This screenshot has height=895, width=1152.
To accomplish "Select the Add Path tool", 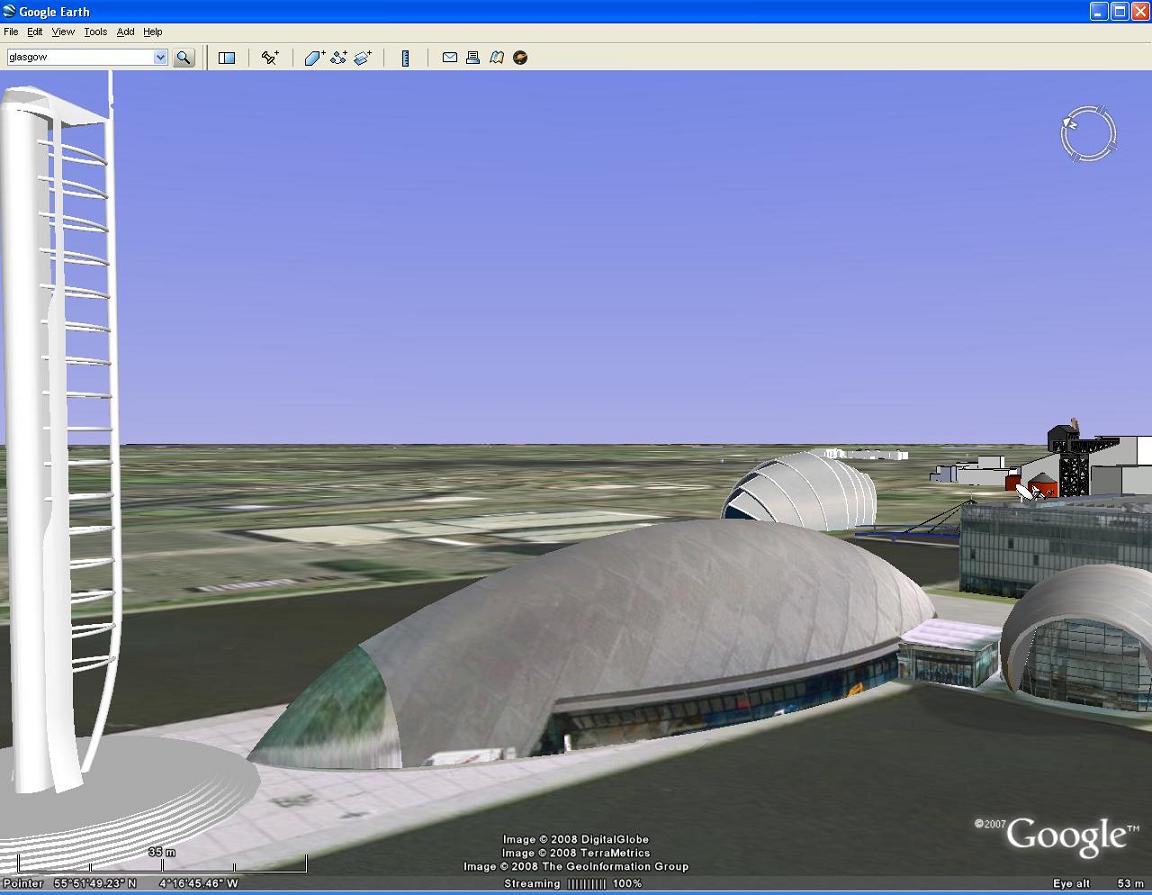I will coord(339,58).
